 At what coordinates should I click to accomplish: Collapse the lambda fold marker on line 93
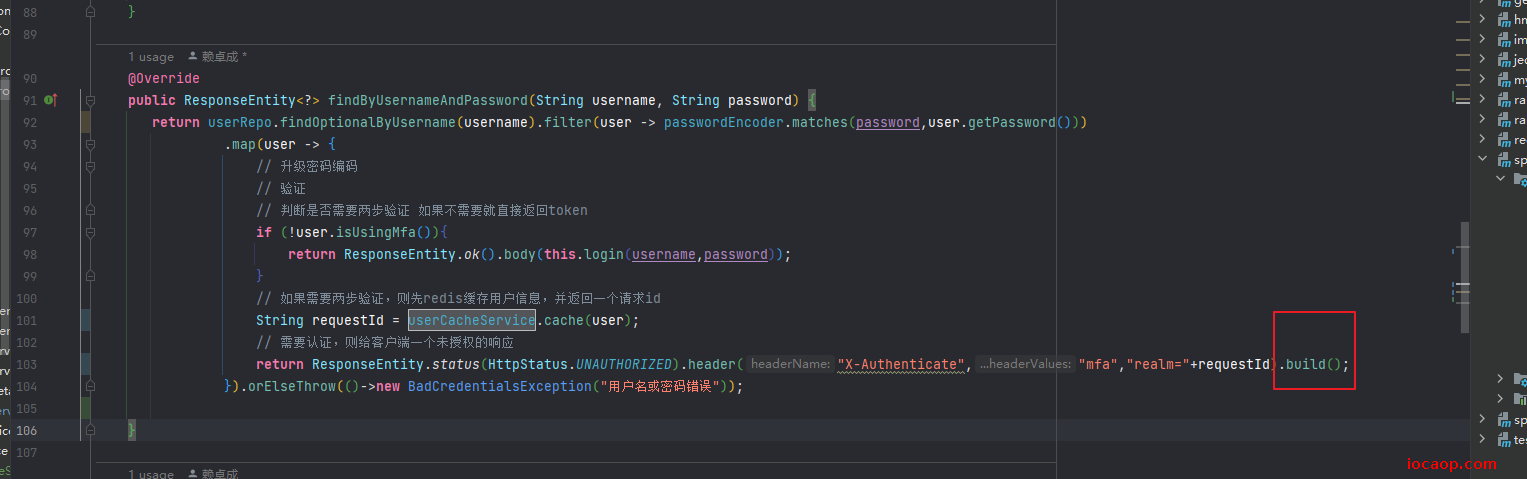click(x=90, y=144)
